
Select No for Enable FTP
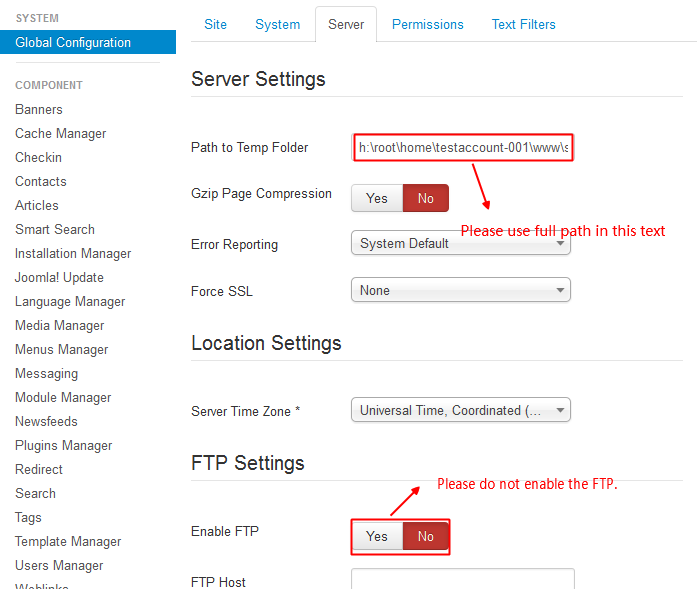coord(425,536)
